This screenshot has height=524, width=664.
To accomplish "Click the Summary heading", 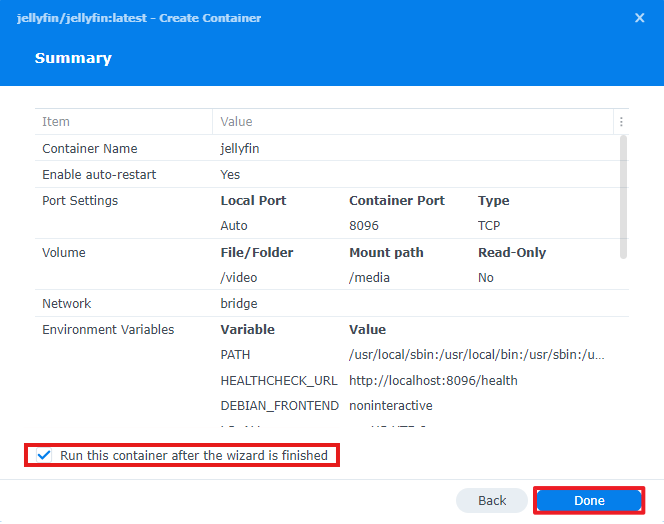I will (73, 58).
